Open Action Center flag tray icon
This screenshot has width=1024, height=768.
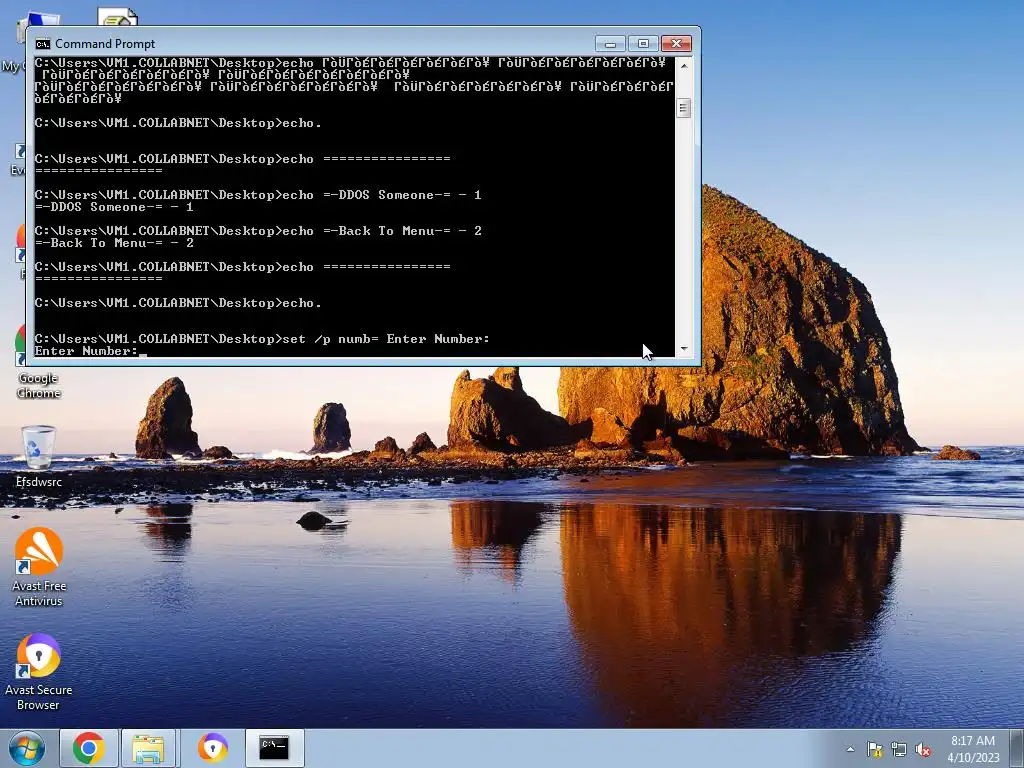(874, 749)
